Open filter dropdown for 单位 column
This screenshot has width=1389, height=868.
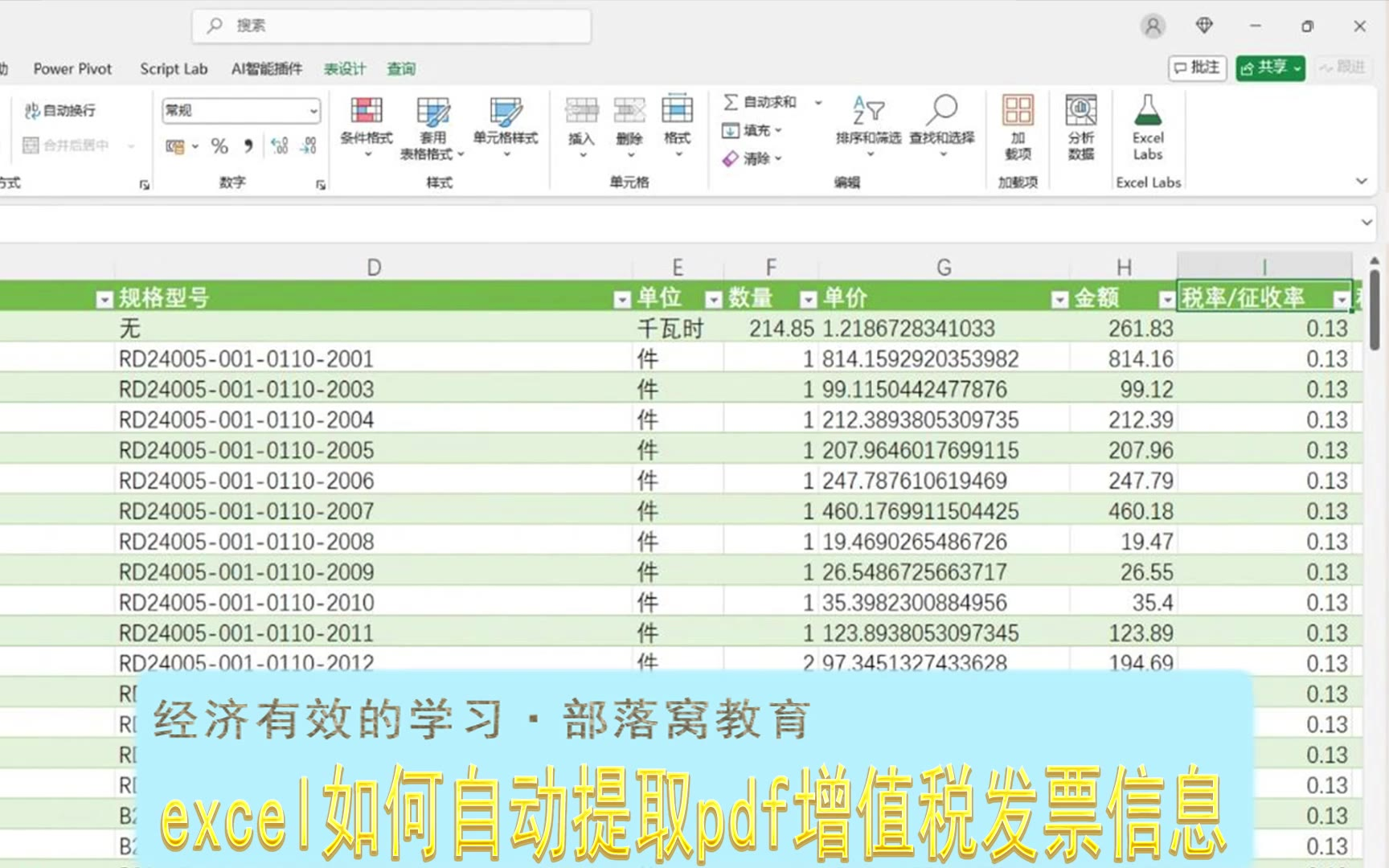712,300
